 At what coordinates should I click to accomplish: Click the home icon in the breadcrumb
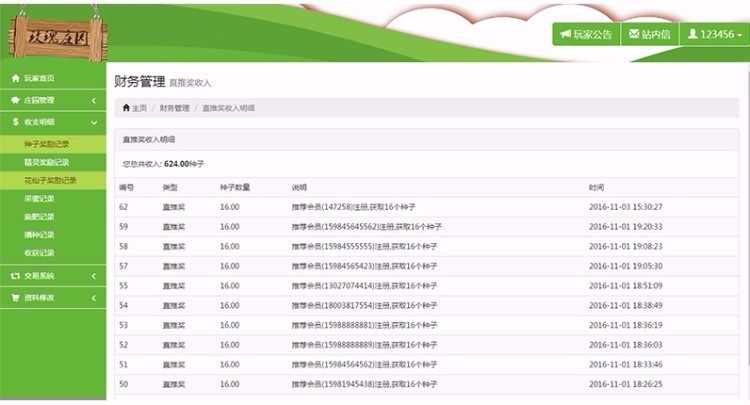tap(126, 108)
